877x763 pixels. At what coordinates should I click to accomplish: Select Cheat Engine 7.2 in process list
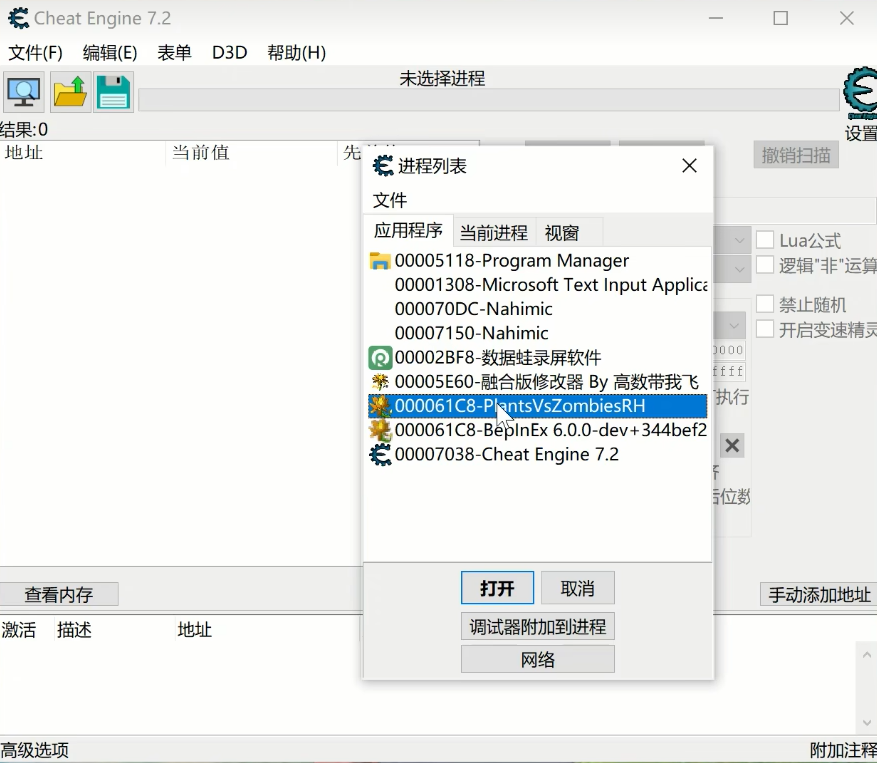(x=506, y=454)
